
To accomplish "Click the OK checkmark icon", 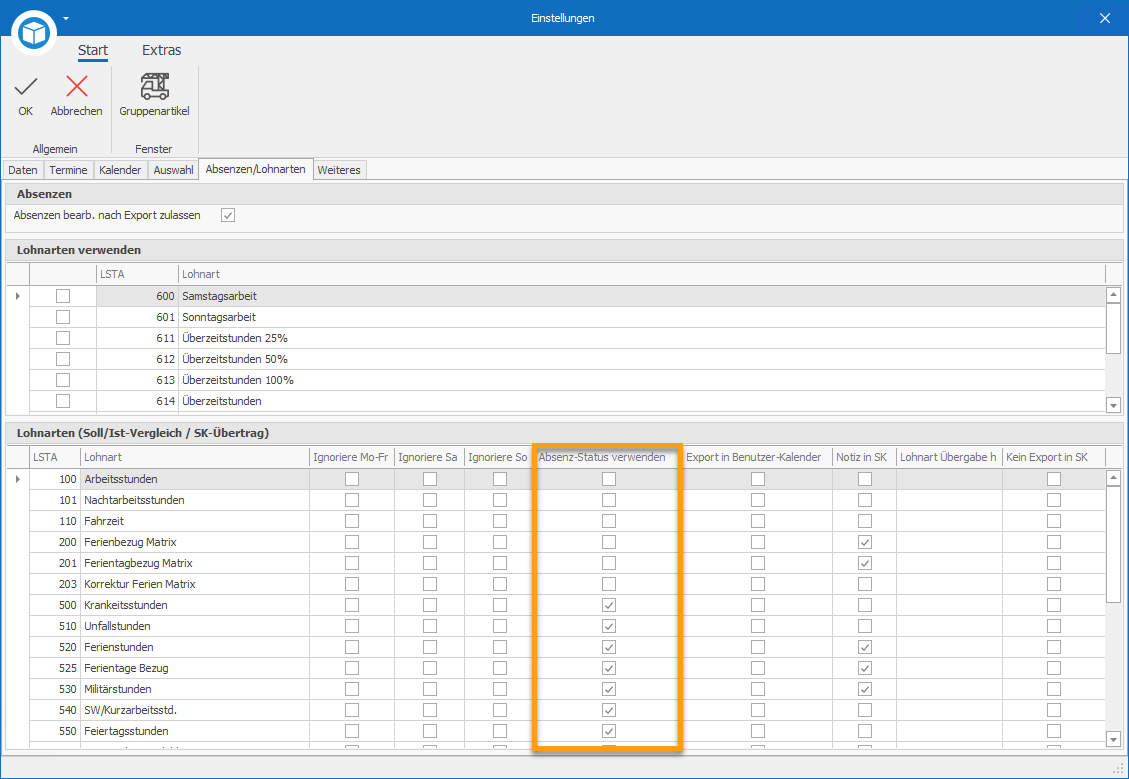I will tap(26, 87).
